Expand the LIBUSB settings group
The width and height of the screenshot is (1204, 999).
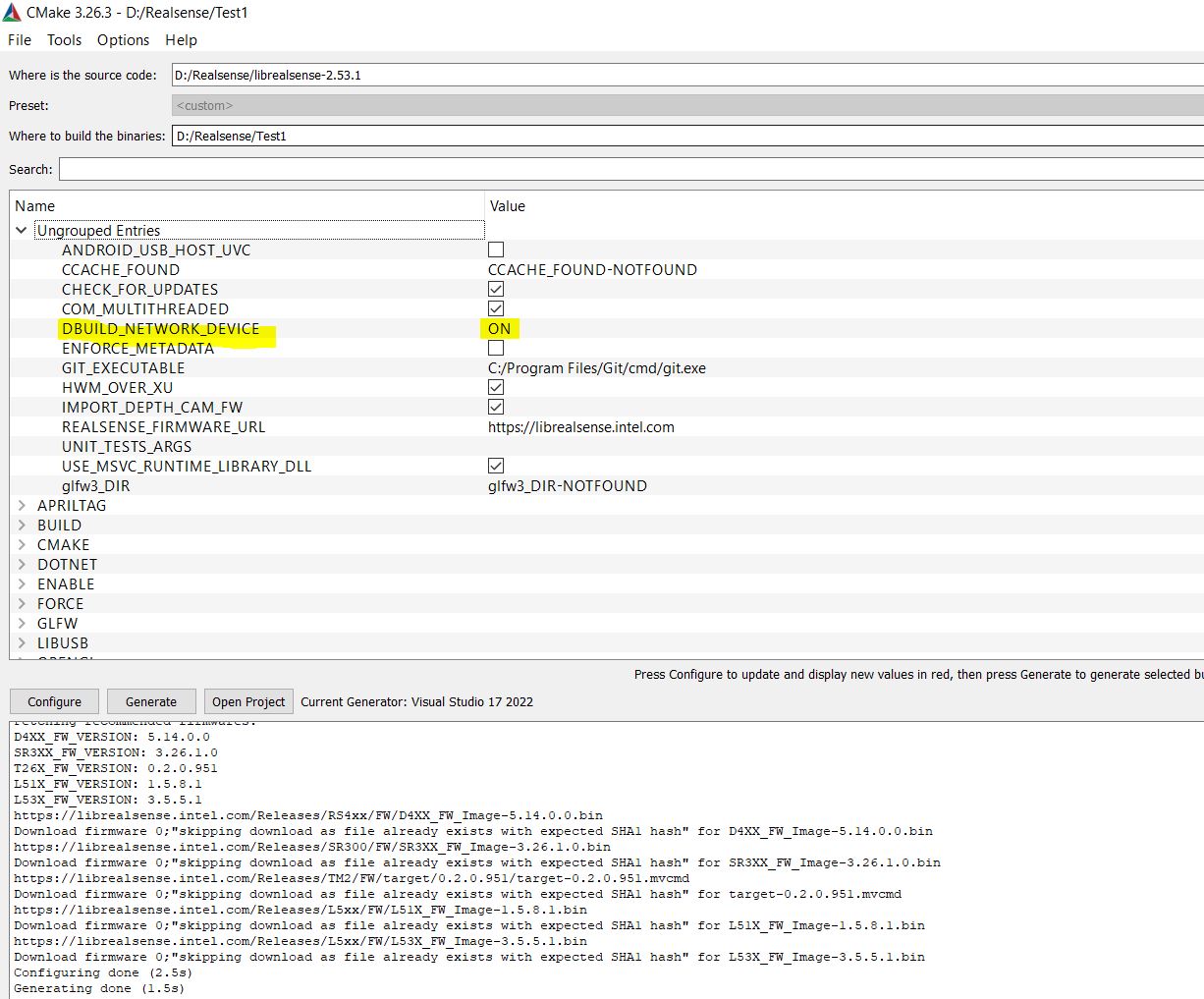click(22, 642)
